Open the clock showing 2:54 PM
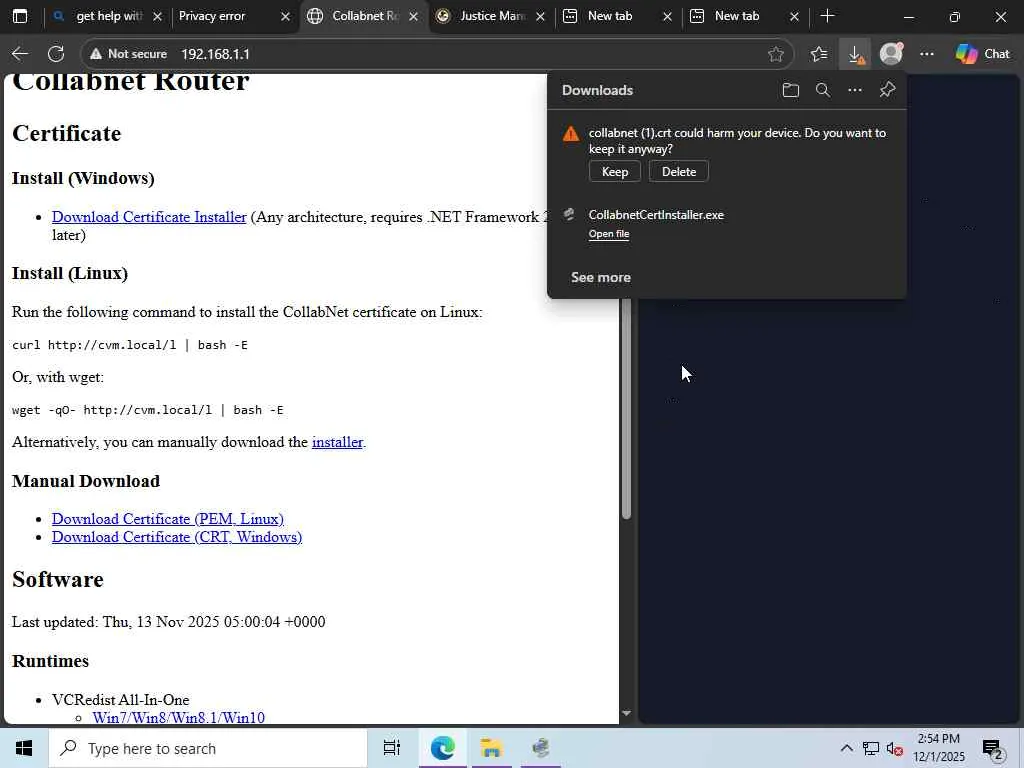 click(x=938, y=748)
